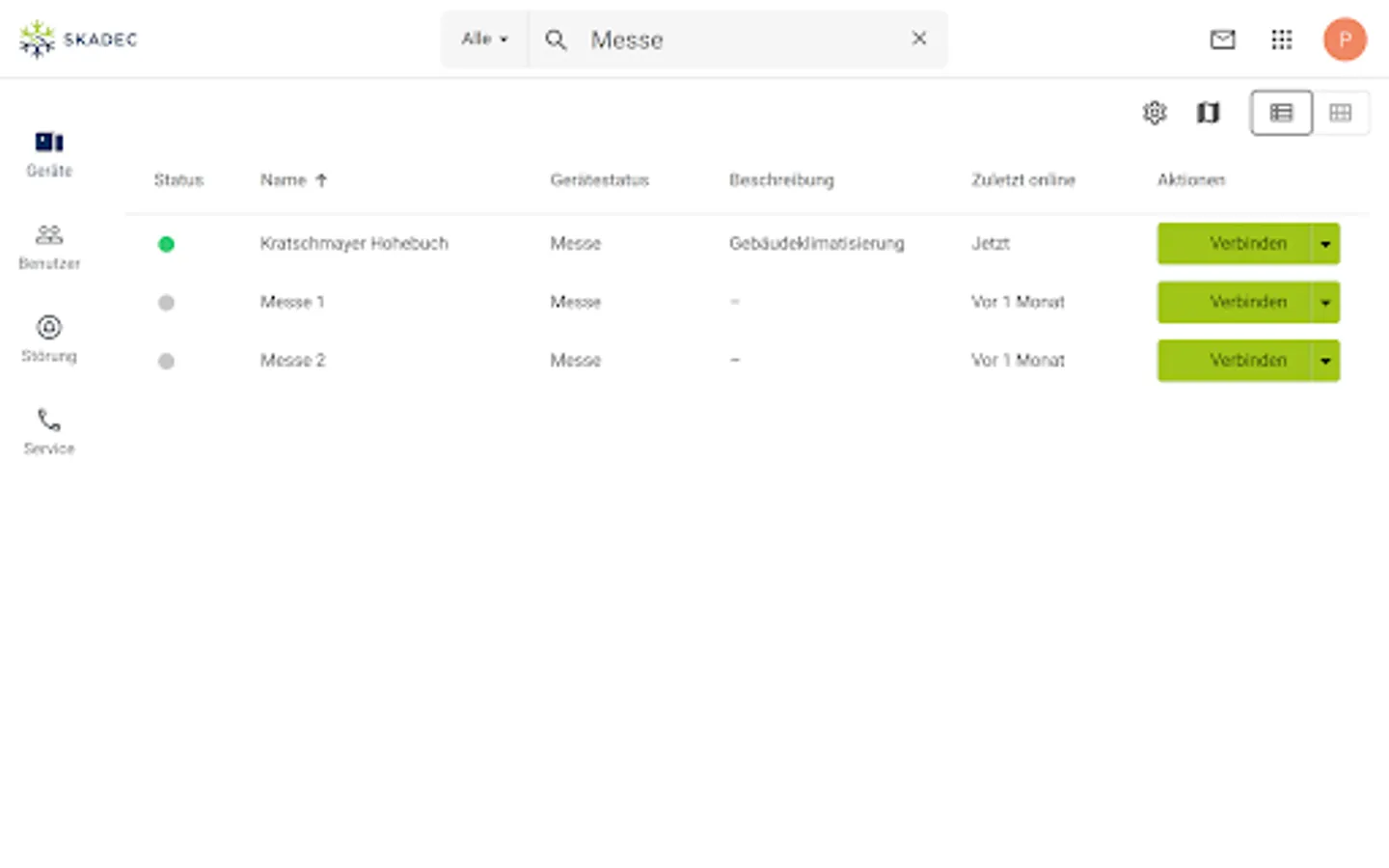Switch to the map view icon
This screenshot has width=1389, height=868.
1208,113
